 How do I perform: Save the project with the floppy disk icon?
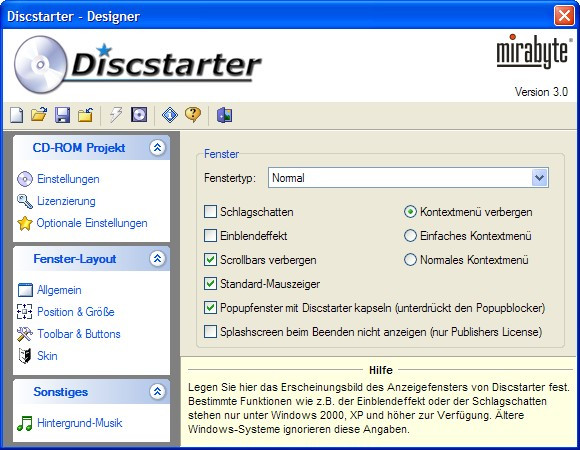(x=62, y=115)
